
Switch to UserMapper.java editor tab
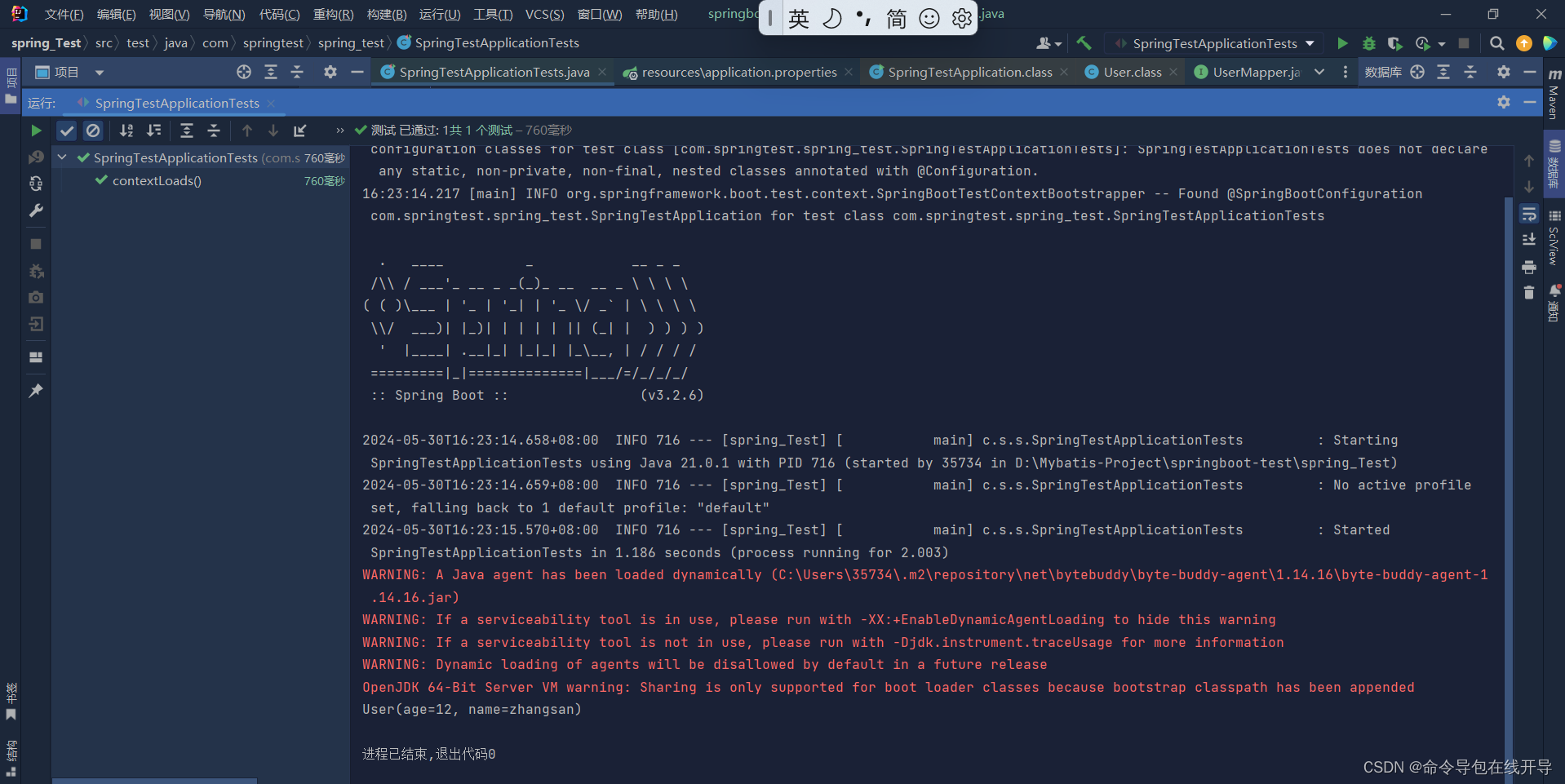pos(1247,72)
